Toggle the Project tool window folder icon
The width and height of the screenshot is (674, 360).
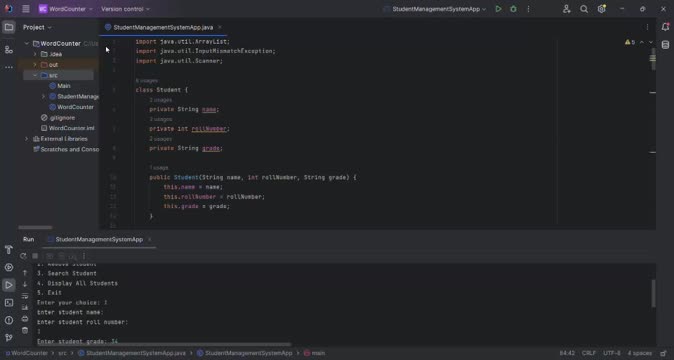pos(9,27)
